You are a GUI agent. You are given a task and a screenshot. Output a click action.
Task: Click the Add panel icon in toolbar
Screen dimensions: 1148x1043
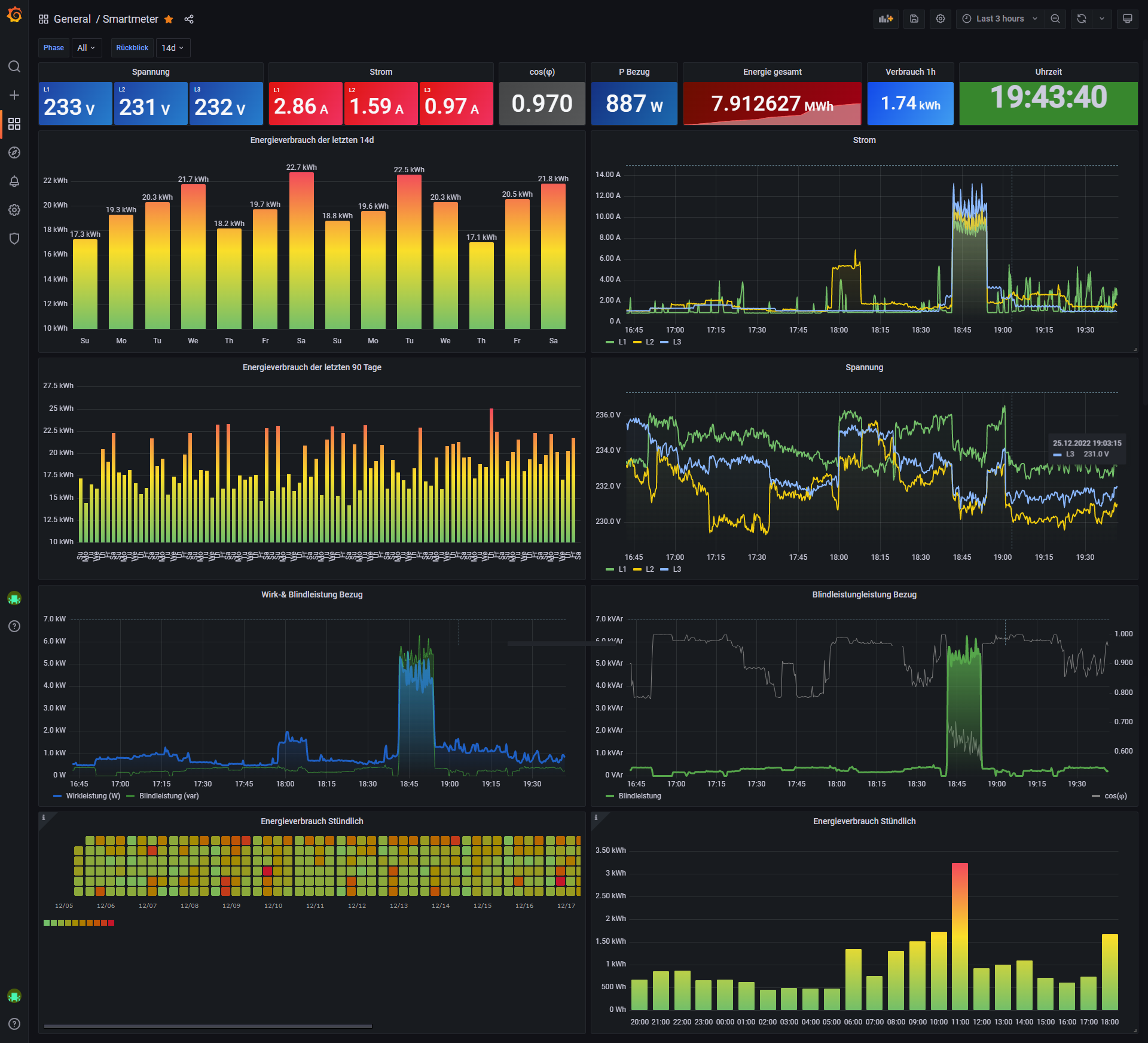(x=886, y=19)
